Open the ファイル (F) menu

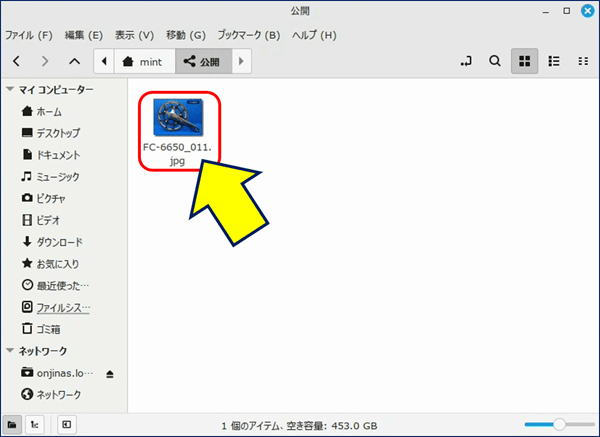coord(29,35)
